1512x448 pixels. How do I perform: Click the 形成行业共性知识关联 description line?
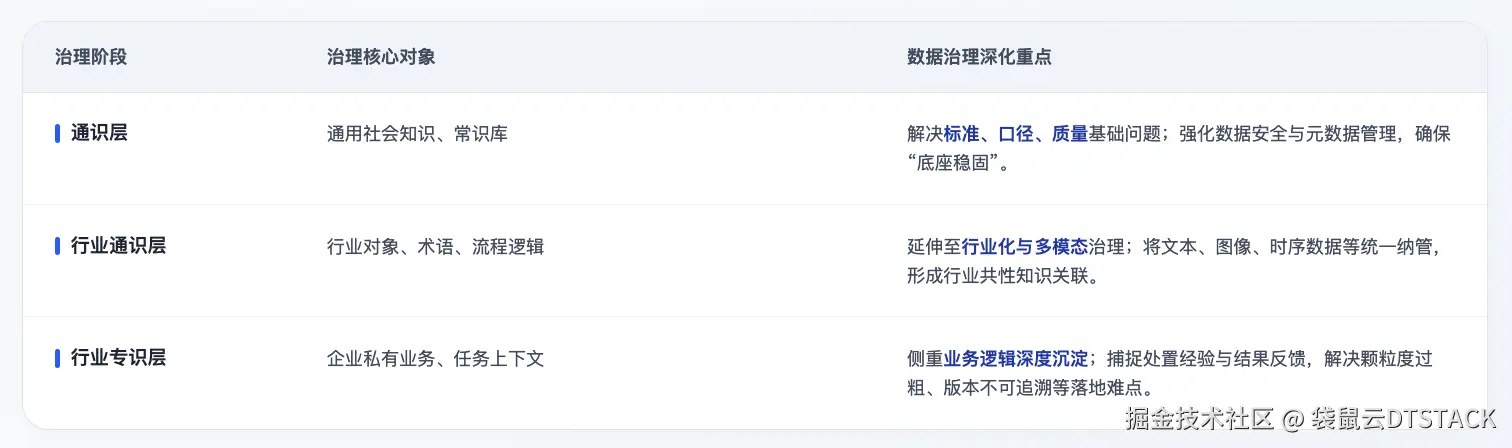point(1002,276)
